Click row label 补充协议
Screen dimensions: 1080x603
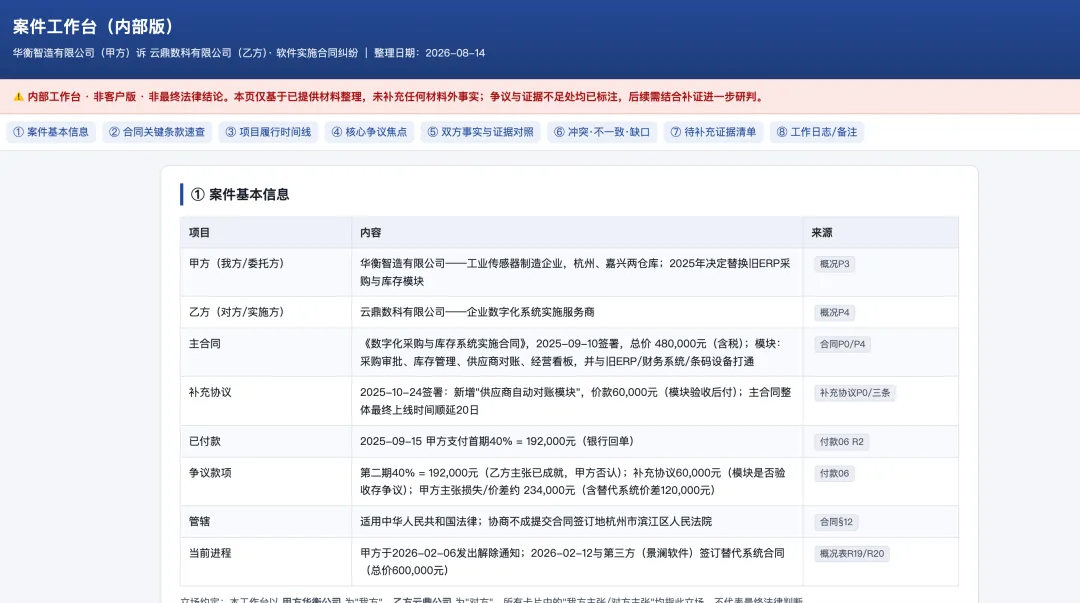210,392
